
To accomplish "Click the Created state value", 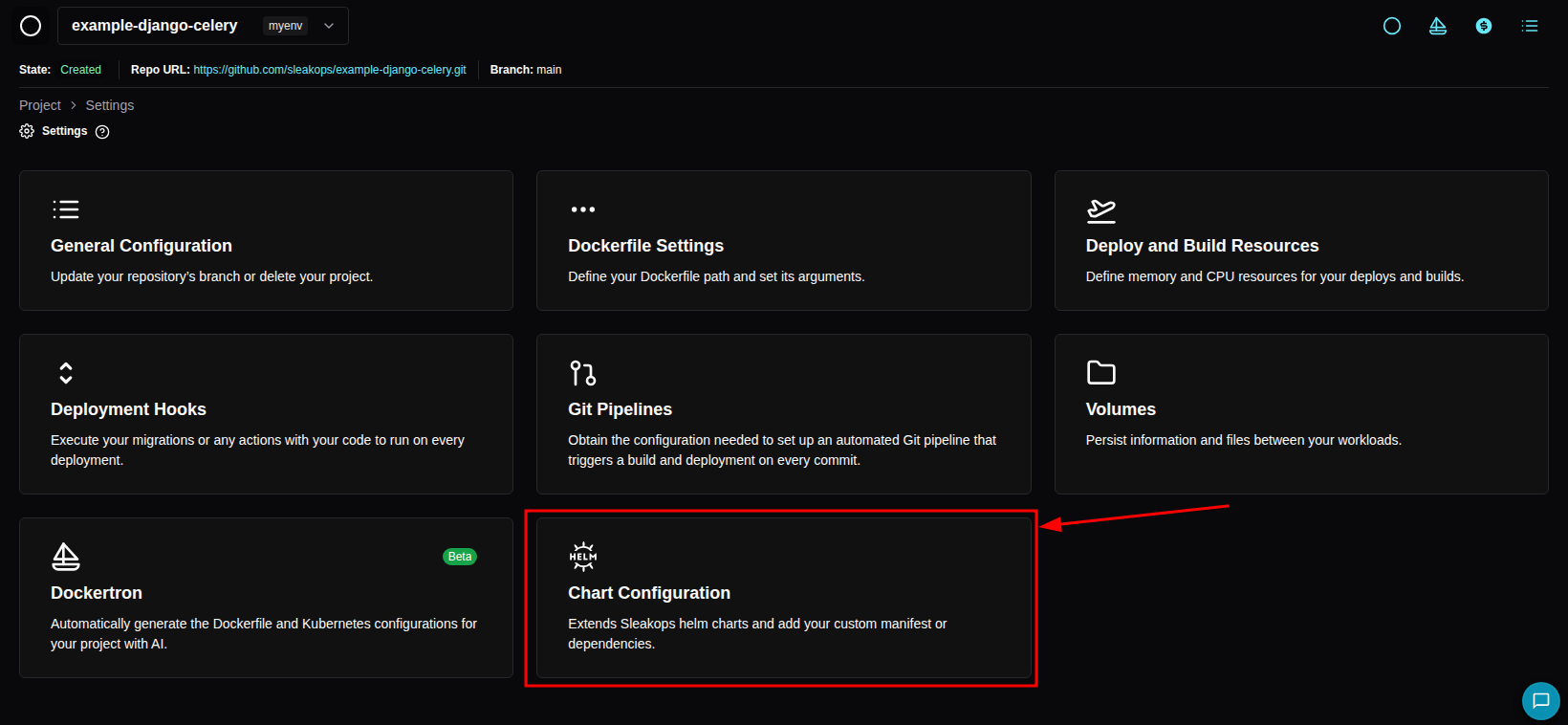I will [x=80, y=70].
